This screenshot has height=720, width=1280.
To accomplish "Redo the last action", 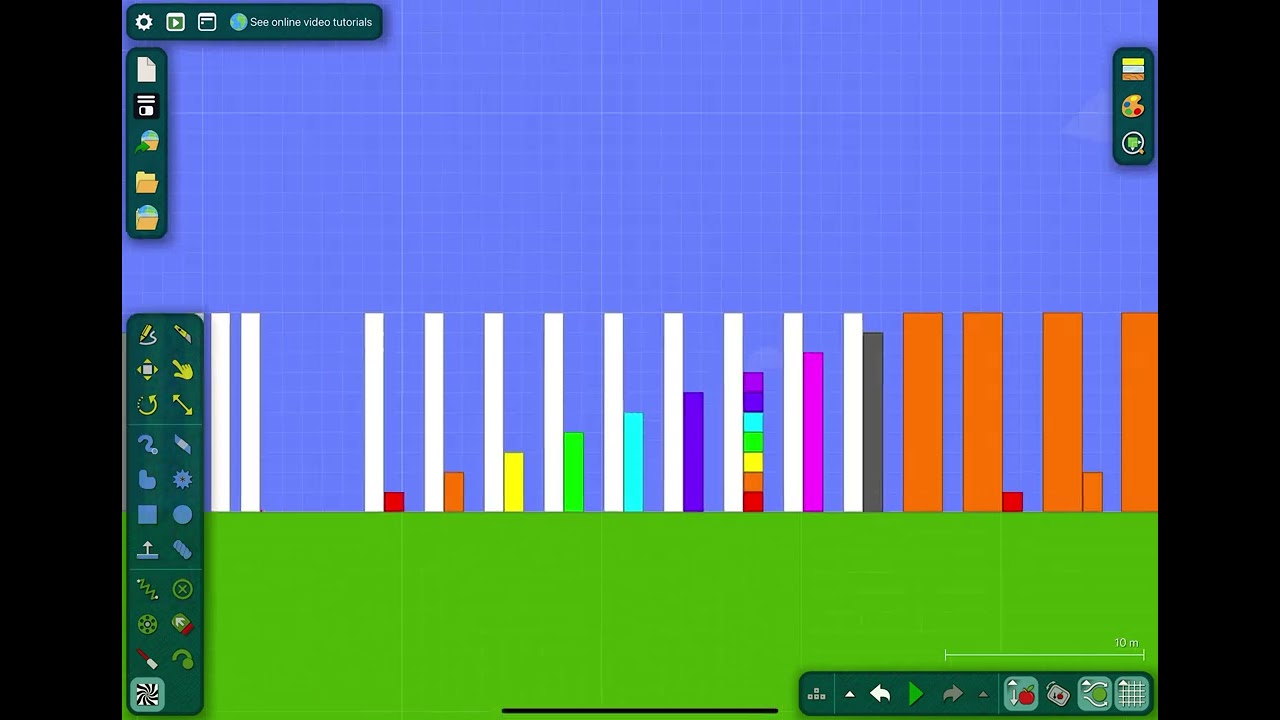I will click(952, 694).
